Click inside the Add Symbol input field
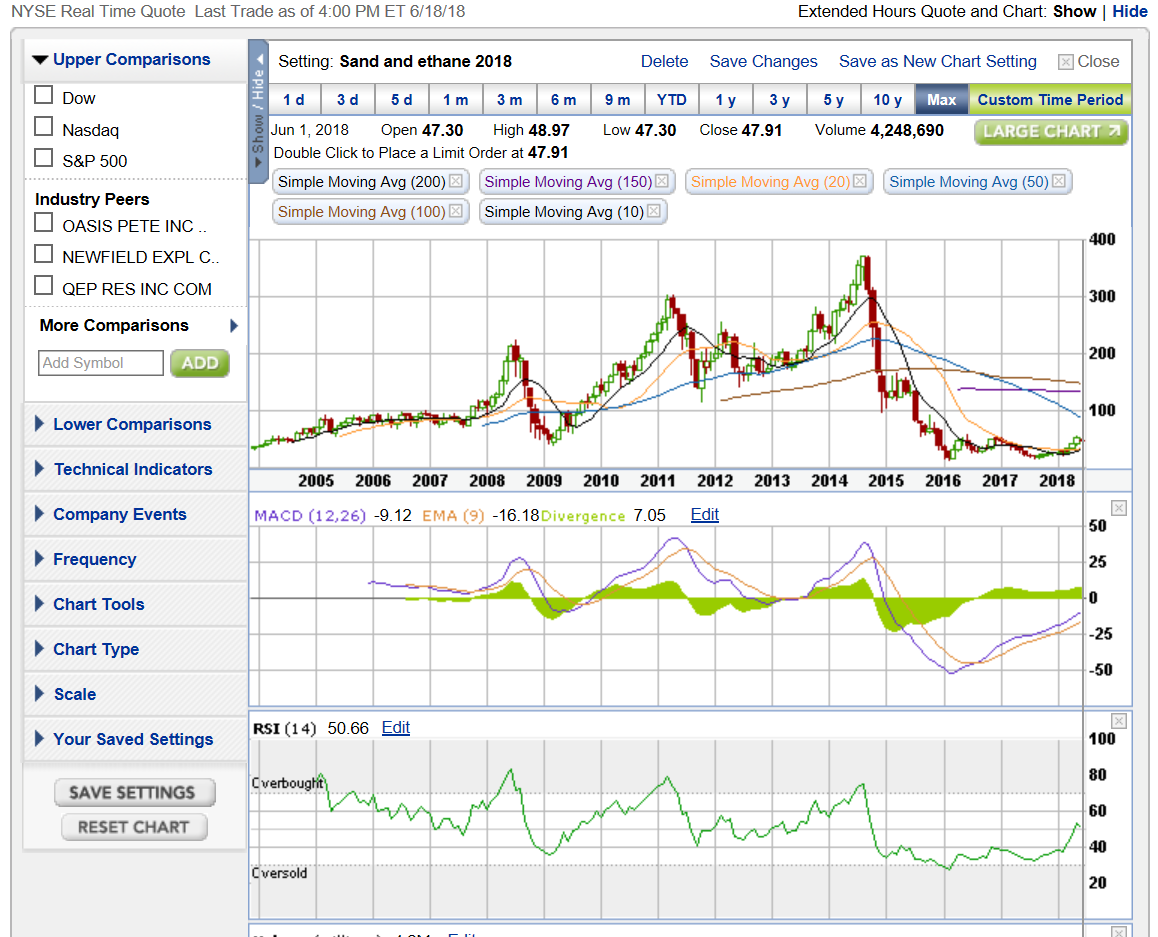 point(100,362)
